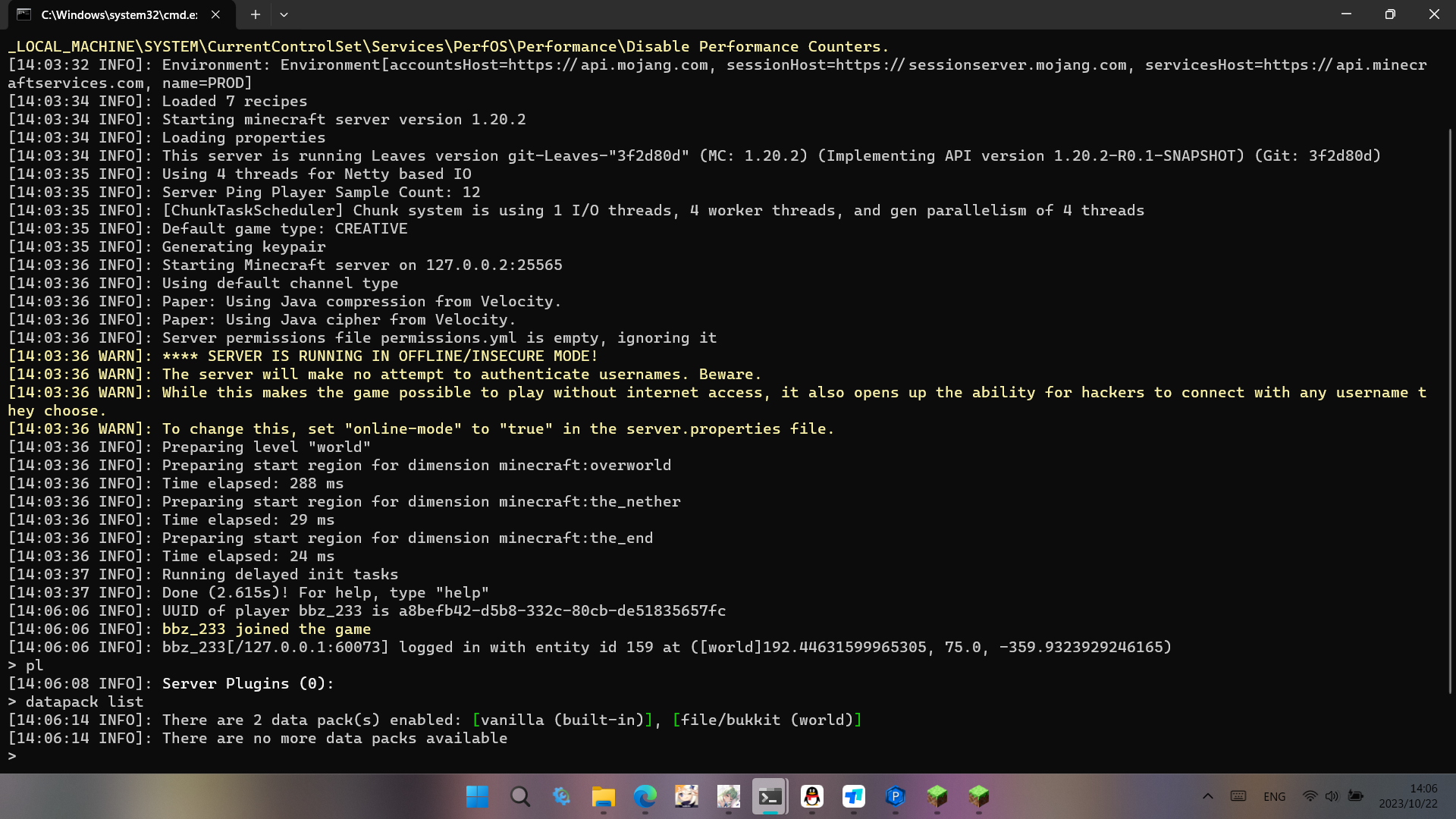
Task: Launch the PCL Minecraft launcher
Action: 896,797
